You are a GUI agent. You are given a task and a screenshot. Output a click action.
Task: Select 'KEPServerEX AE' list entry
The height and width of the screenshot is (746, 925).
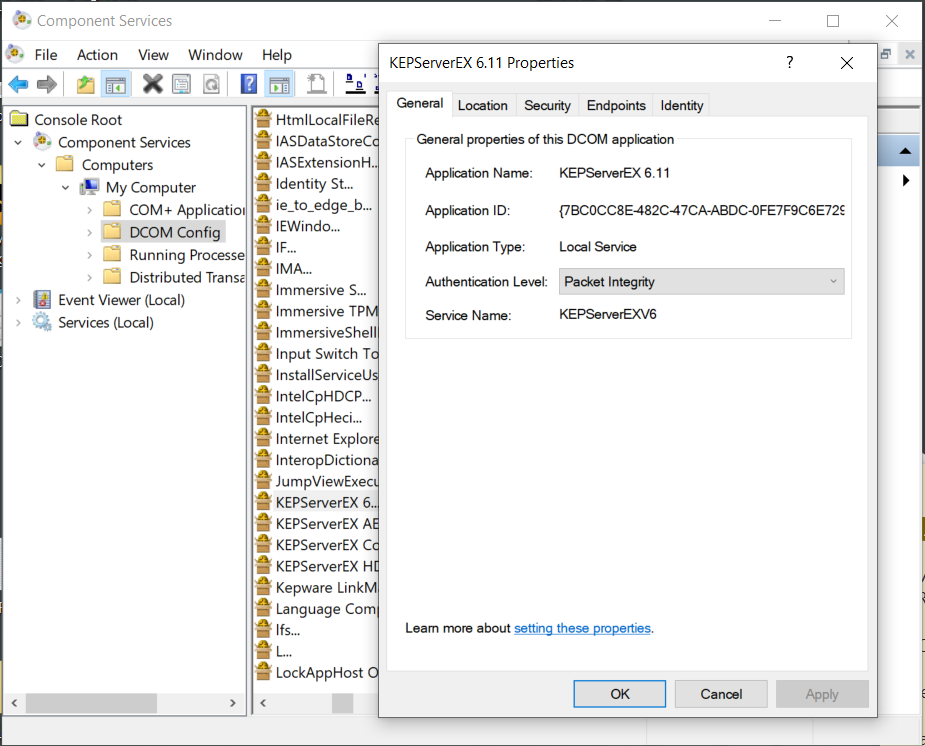click(x=327, y=524)
